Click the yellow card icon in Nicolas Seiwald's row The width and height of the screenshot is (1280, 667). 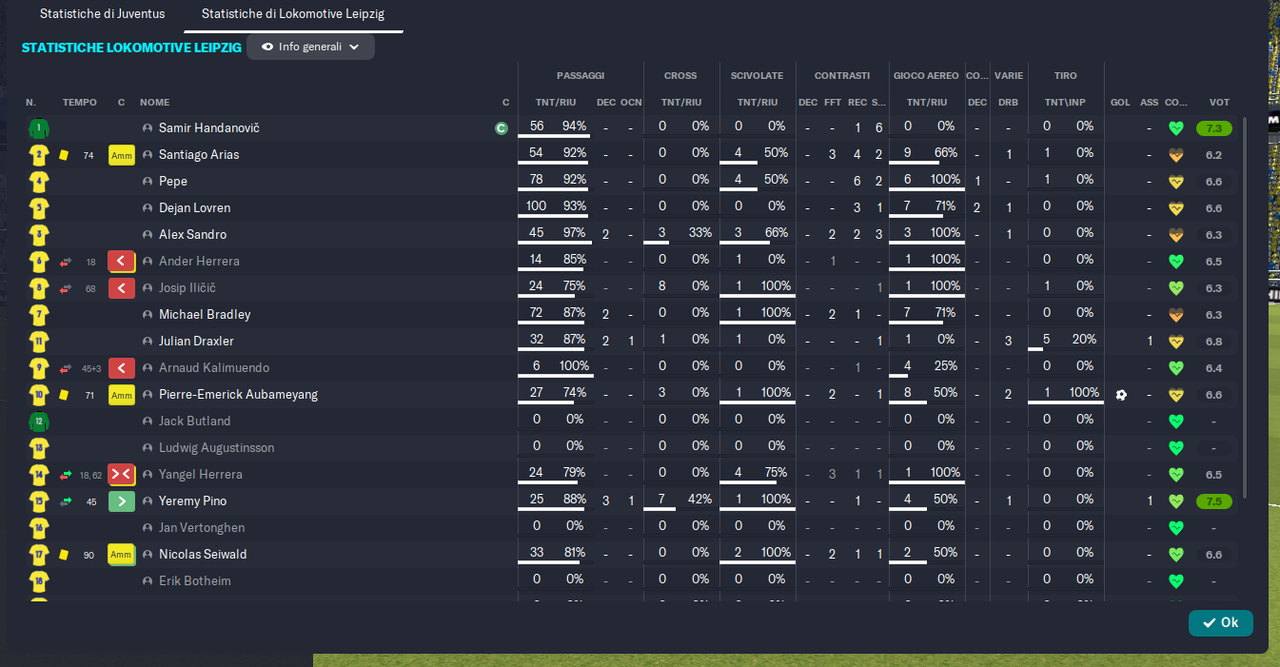(63, 554)
